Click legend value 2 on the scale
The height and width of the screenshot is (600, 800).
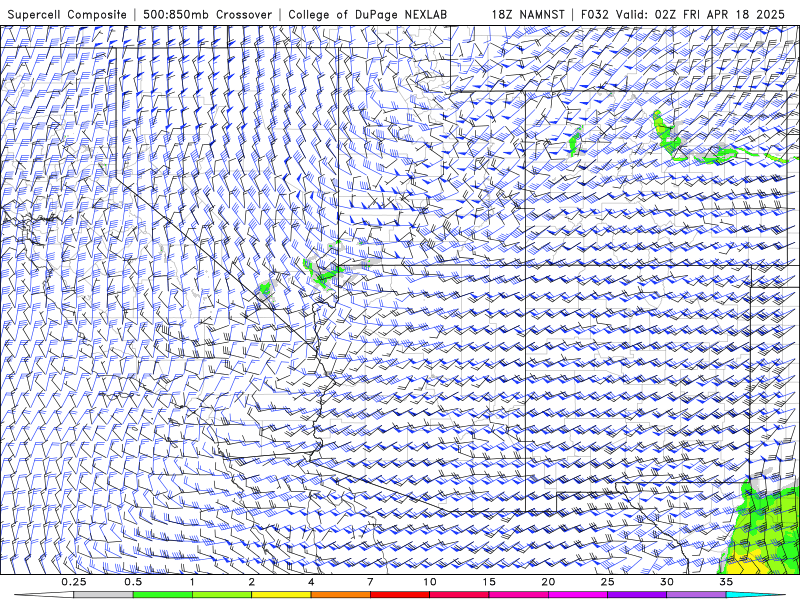(252, 582)
